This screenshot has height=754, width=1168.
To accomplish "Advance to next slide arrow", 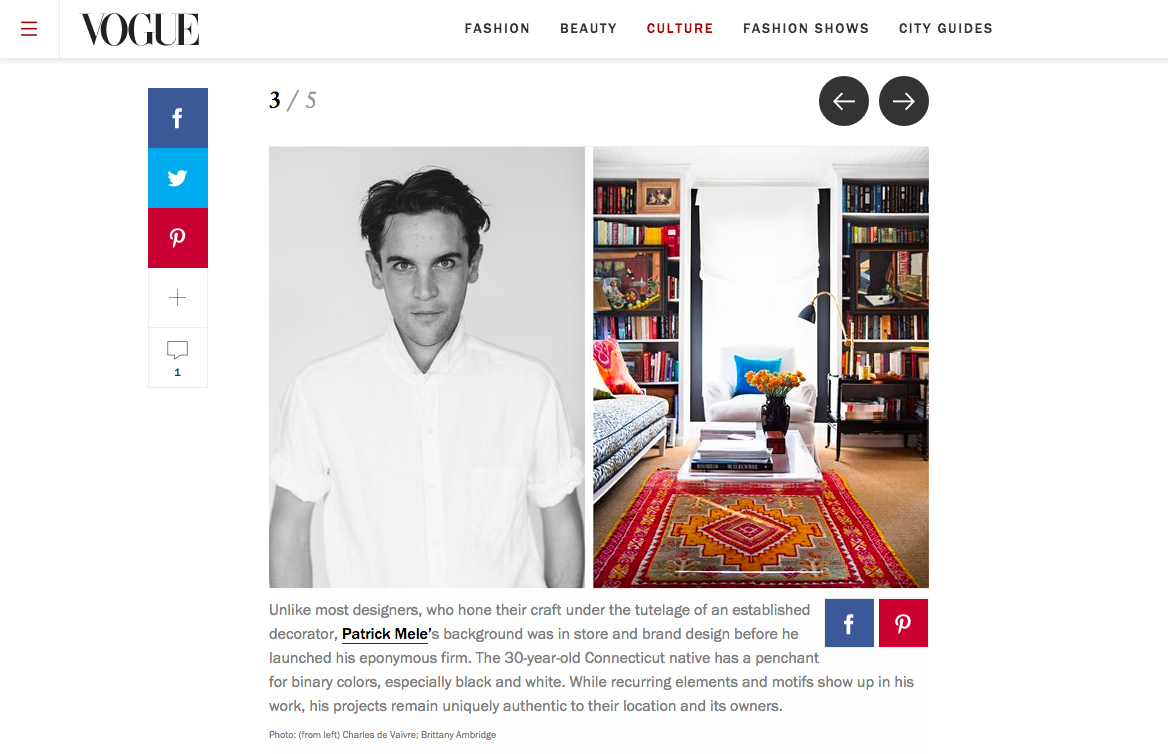I will (x=904, y=101).
